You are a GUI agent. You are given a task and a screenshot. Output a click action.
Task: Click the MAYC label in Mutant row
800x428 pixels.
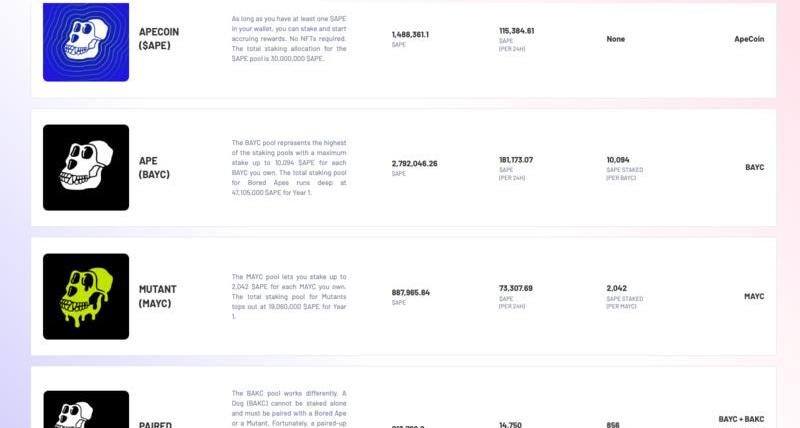pos(754,296)
